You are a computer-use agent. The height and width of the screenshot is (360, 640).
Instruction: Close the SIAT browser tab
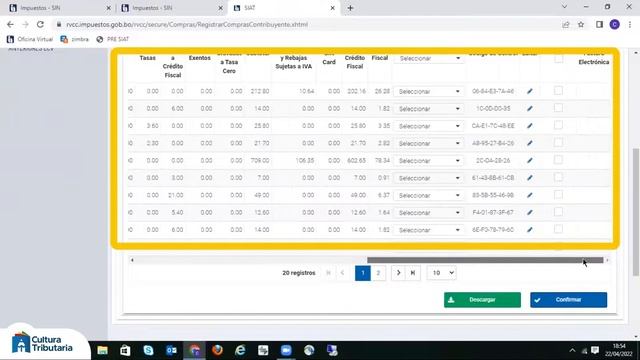coord(332,8)
